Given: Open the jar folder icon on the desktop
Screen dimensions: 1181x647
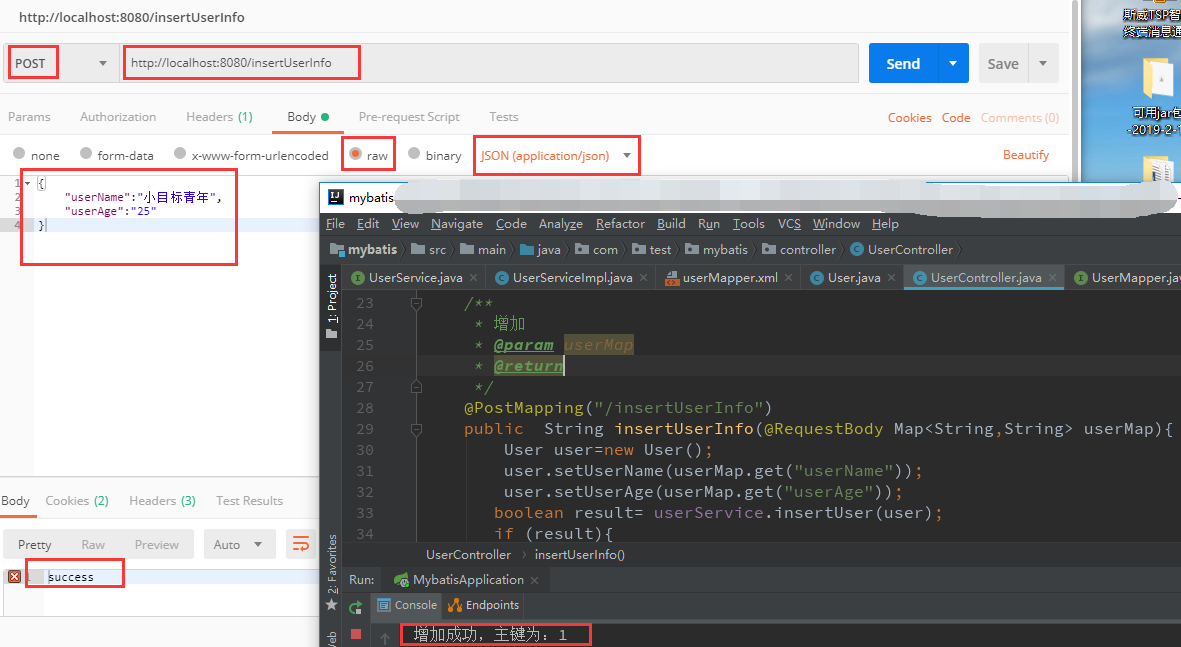Looking at the screenshot, I should [x=1158, y=78].
